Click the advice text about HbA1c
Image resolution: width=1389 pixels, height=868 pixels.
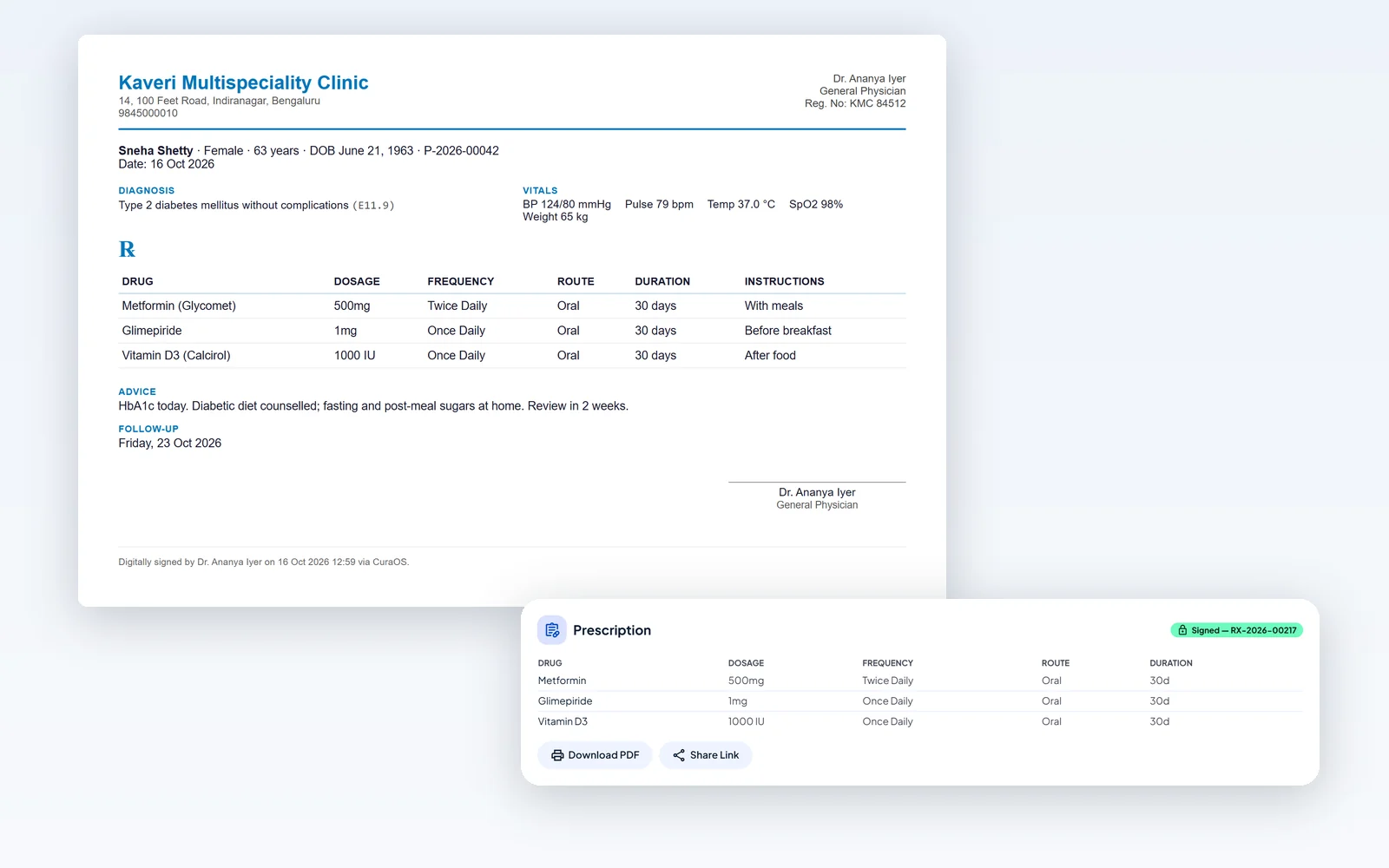coord(373,405)
